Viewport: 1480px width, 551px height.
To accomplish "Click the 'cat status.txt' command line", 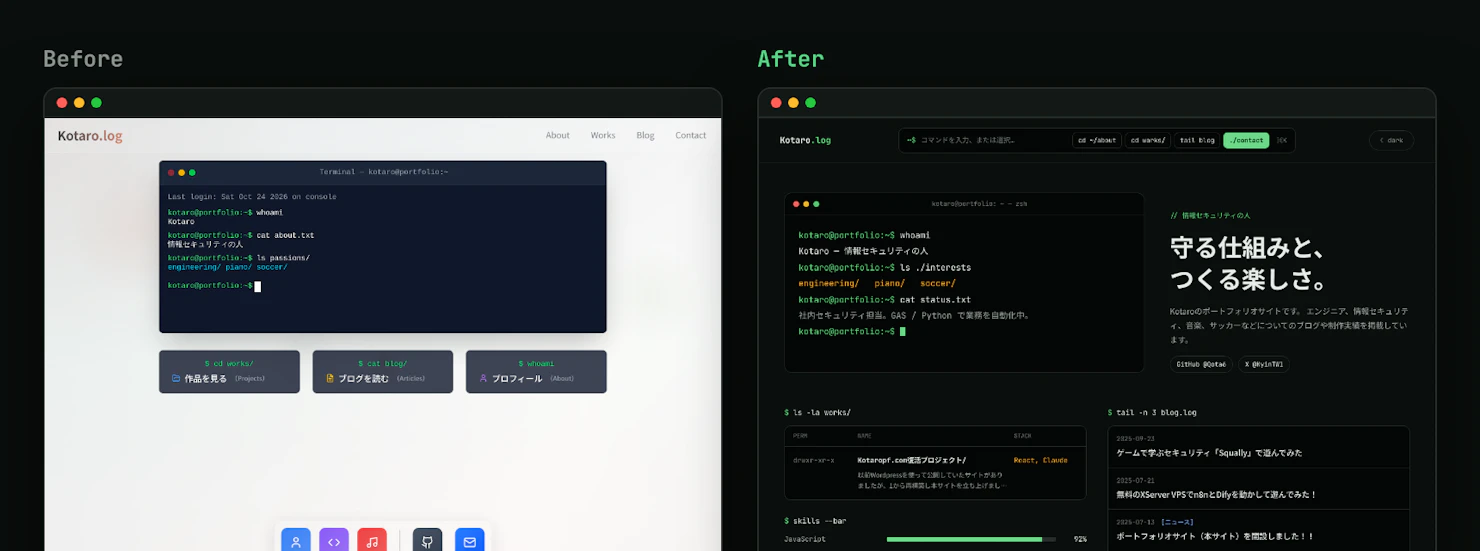I will [x=884, y=299].
